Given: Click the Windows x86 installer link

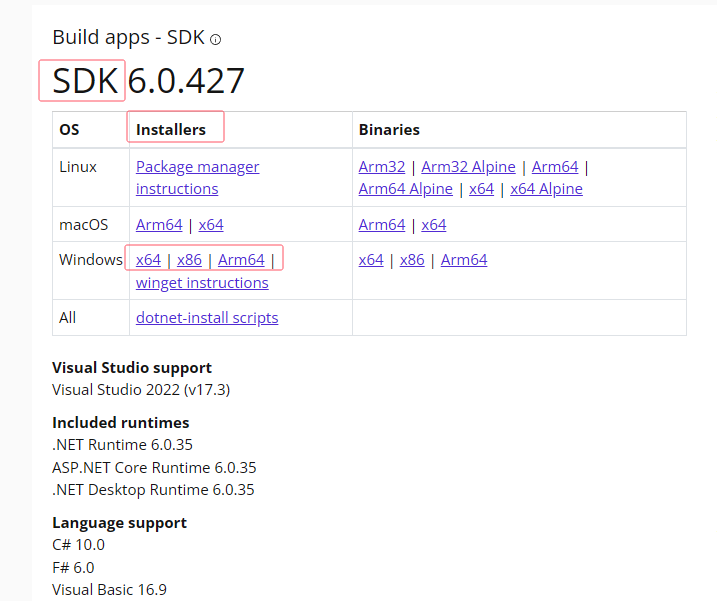Looking at the screenshot, I should (x=189, y=260).
